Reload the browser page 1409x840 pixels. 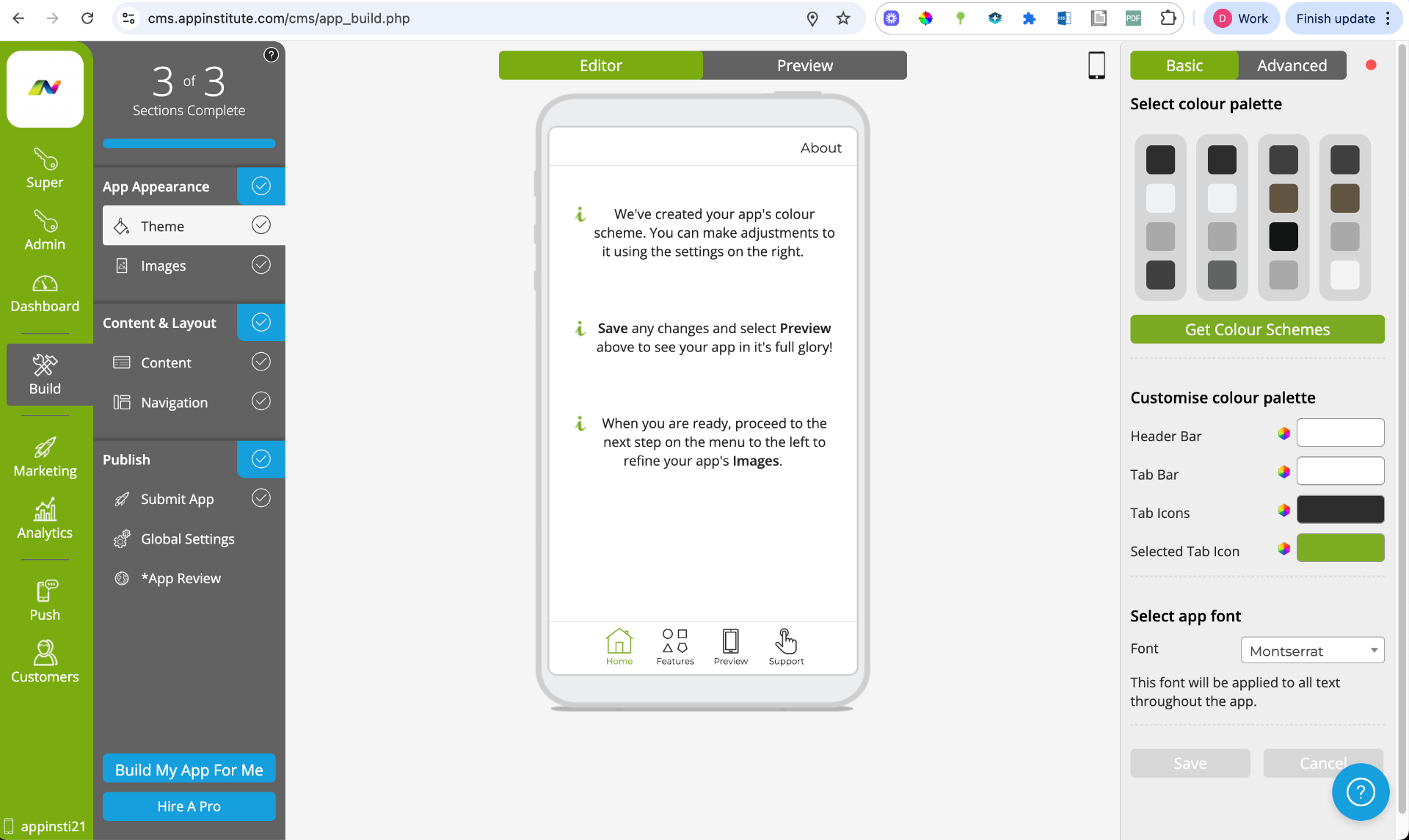[x=87, y=18]
